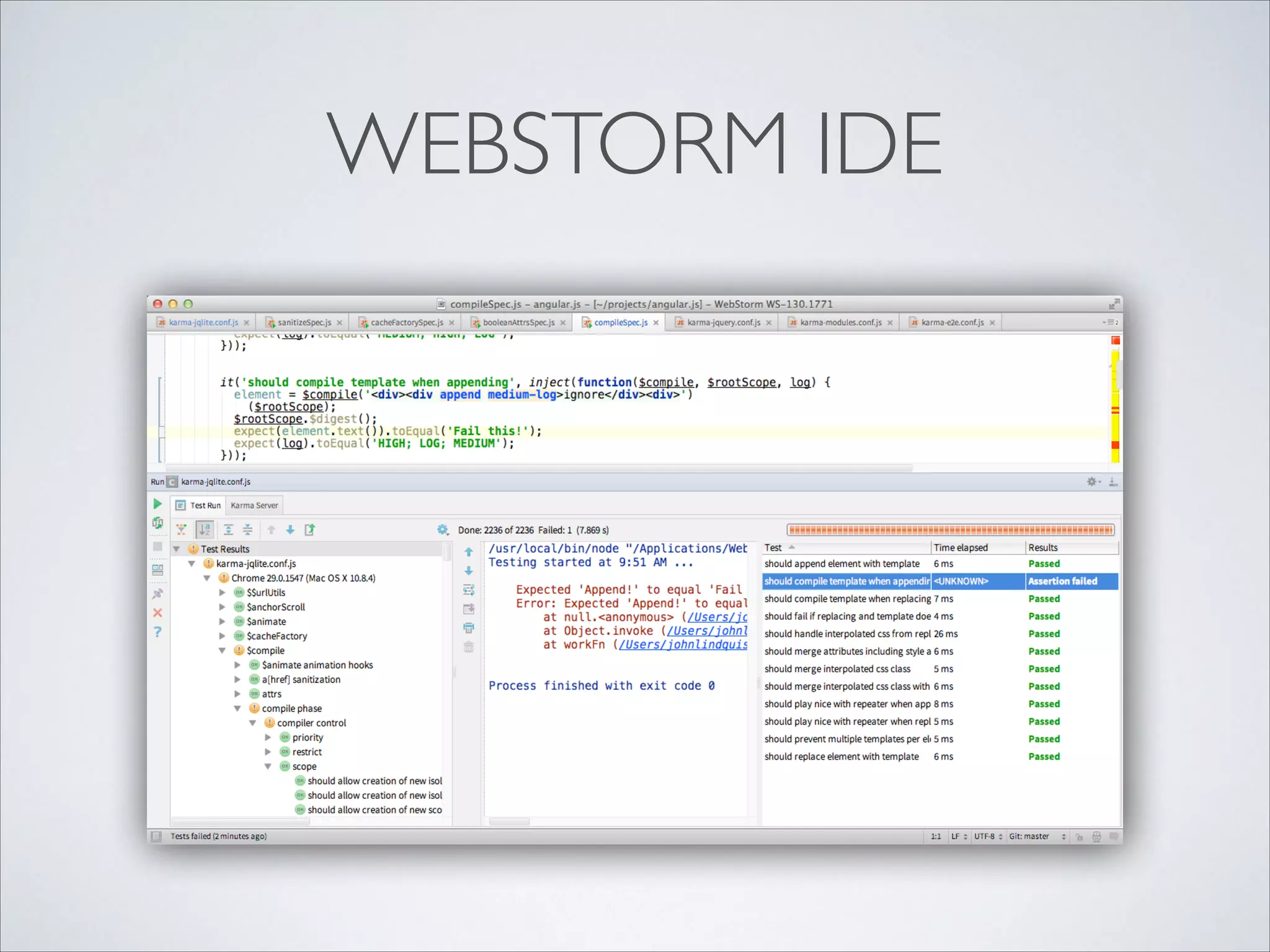Click the Expand all tree icon
This screenshot has width=1270, height=952.
pos(228,529)
